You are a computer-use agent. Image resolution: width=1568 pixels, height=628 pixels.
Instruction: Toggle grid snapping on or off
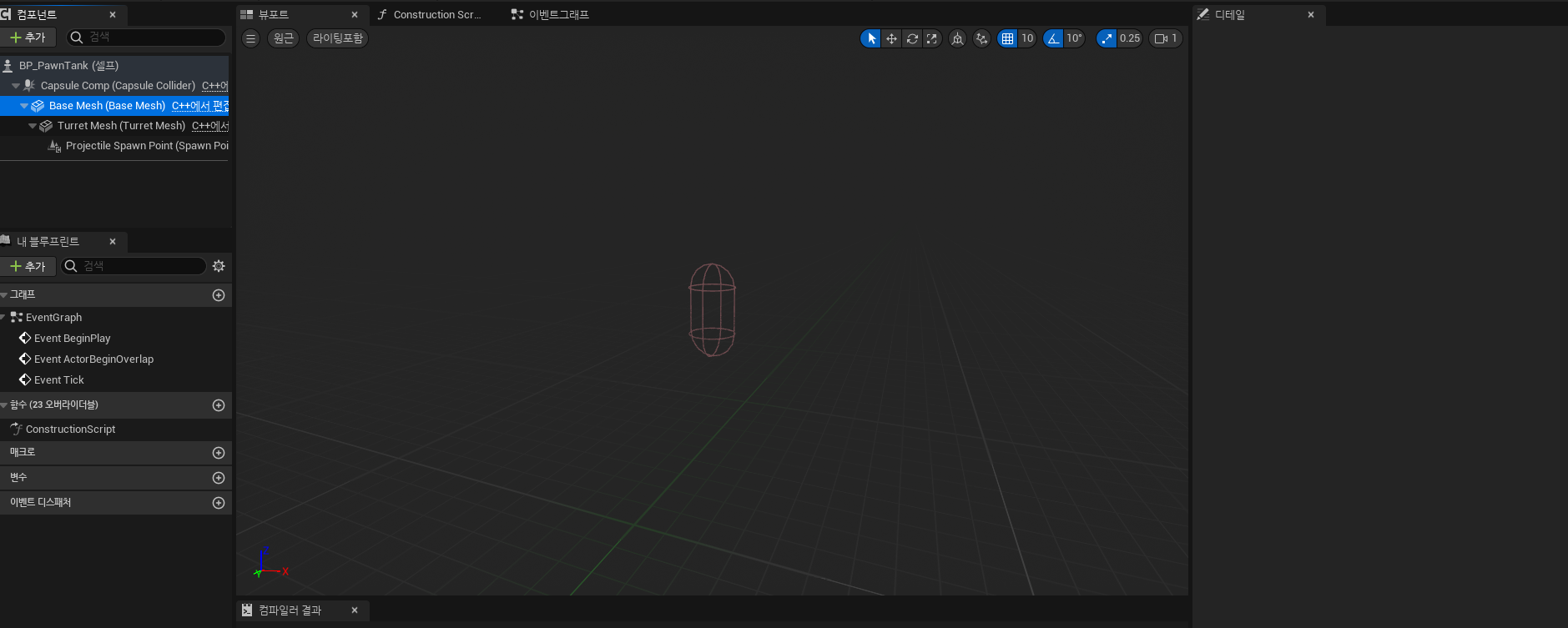[1007, 38]
